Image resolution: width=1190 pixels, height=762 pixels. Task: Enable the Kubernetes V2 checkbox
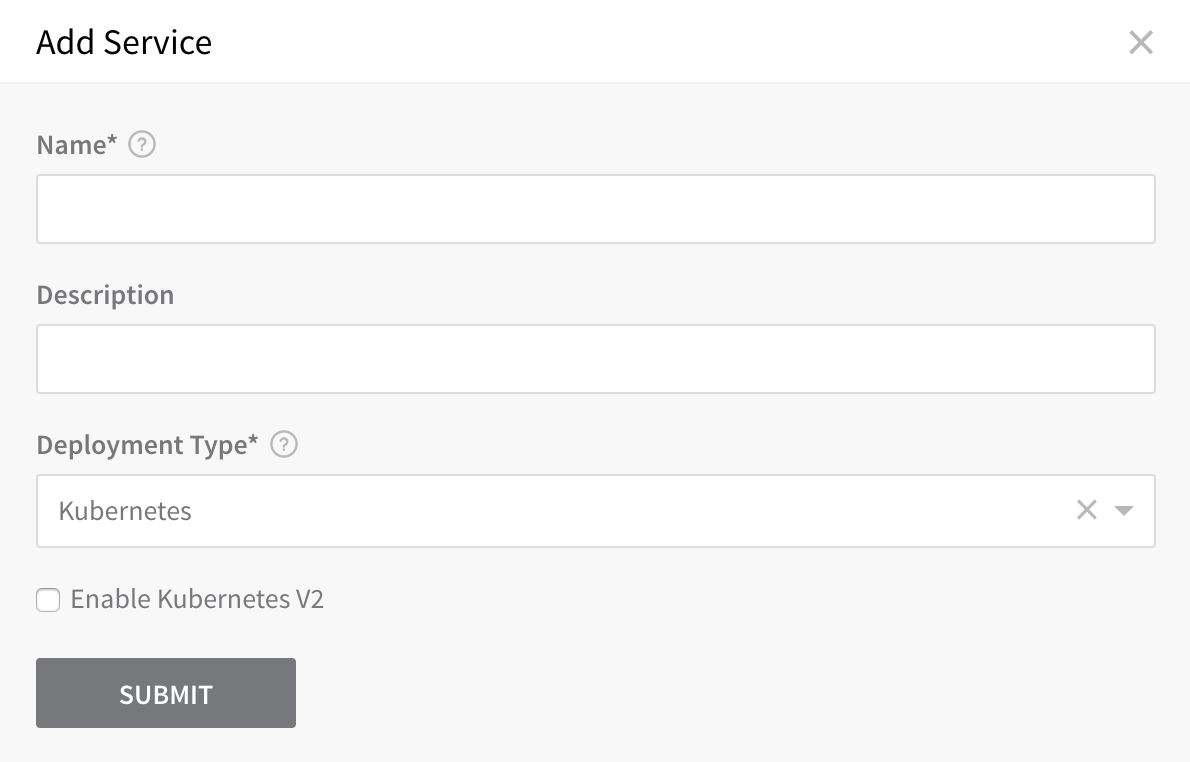48,600
